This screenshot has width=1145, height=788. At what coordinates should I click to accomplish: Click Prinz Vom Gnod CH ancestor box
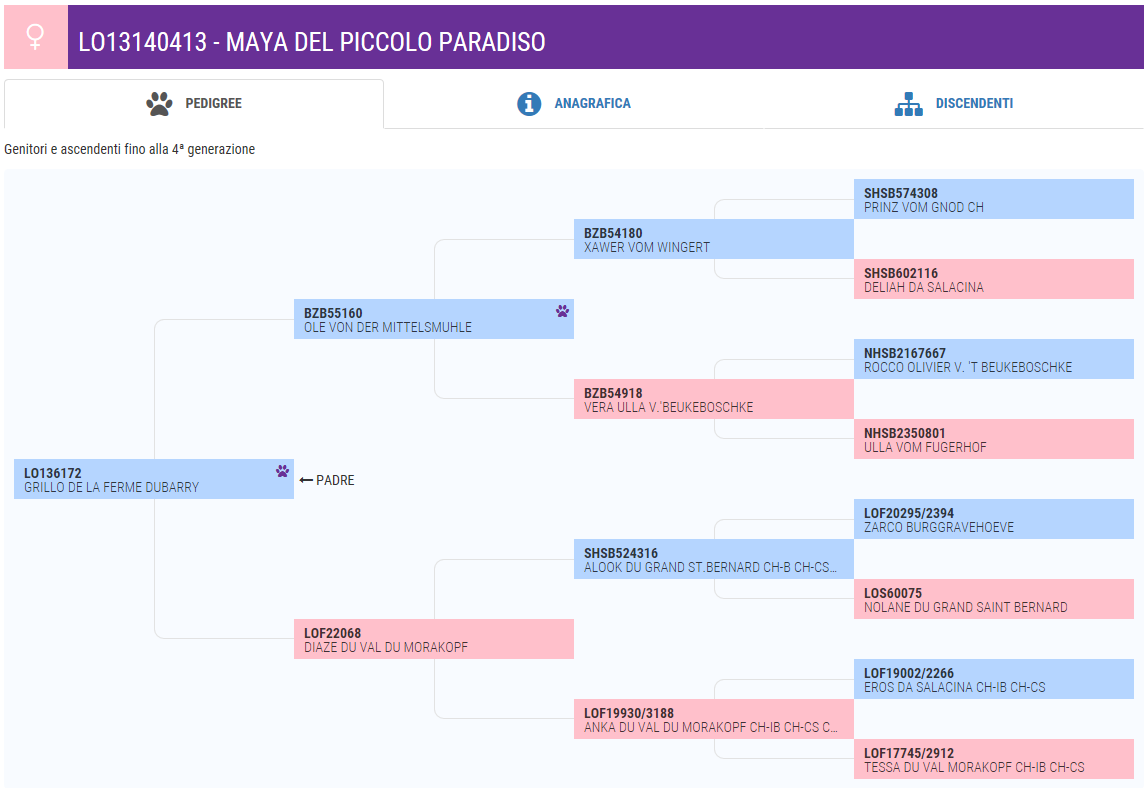[993, 199]
